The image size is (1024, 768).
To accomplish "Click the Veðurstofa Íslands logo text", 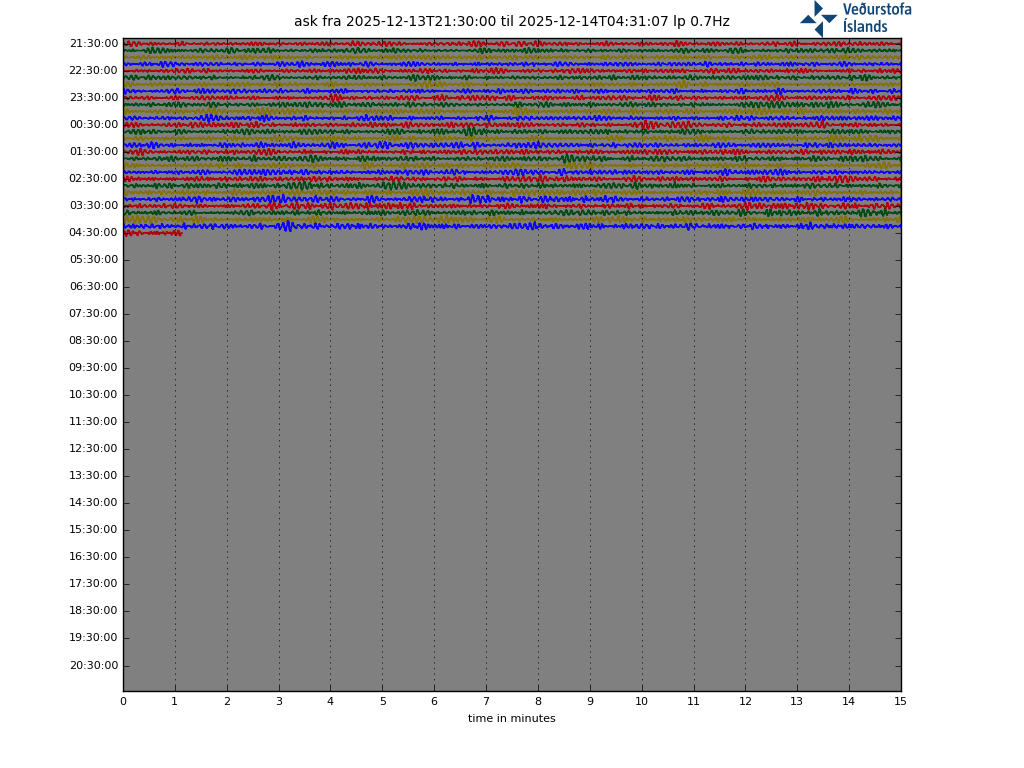I will pos(877,18).
